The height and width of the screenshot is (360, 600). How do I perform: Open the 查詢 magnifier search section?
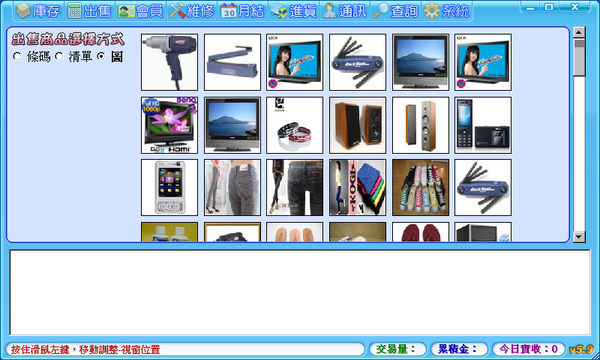click(x=395, y=11)
